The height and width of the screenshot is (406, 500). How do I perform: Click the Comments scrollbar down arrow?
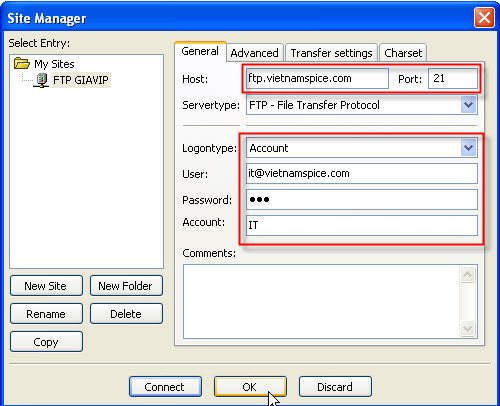(467, 329)
